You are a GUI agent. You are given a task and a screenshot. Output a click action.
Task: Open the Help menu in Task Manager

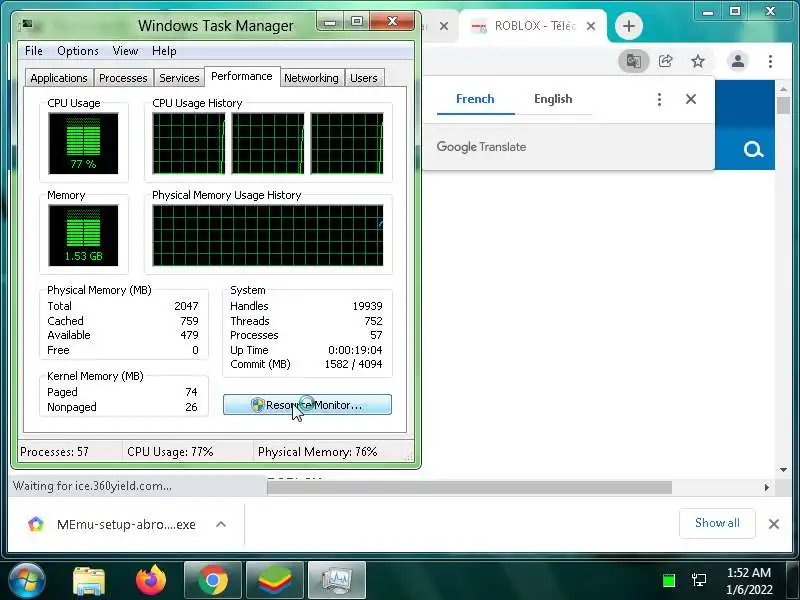164,51
